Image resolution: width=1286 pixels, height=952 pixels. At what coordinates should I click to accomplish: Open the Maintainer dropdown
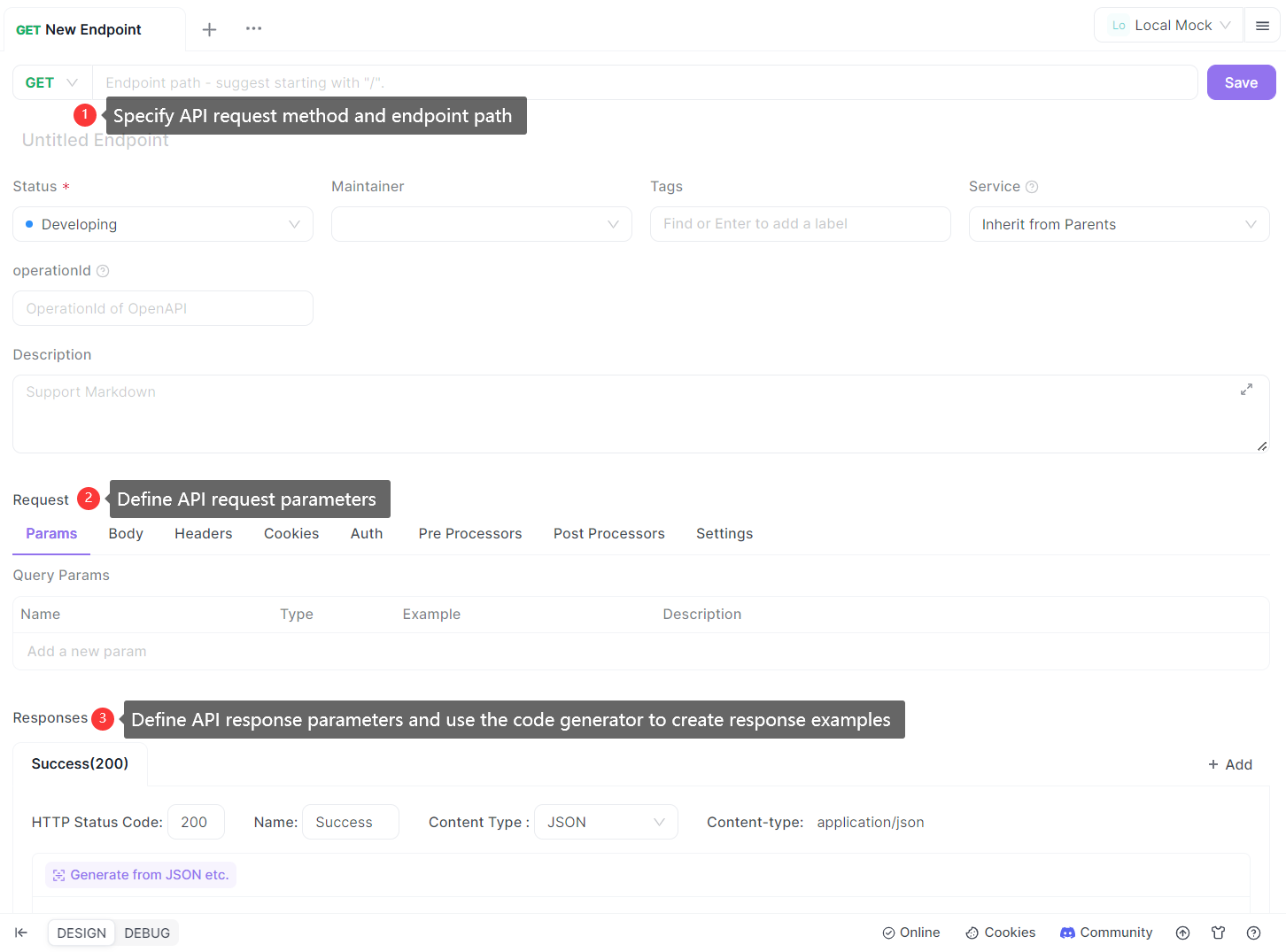coord(482,224)
